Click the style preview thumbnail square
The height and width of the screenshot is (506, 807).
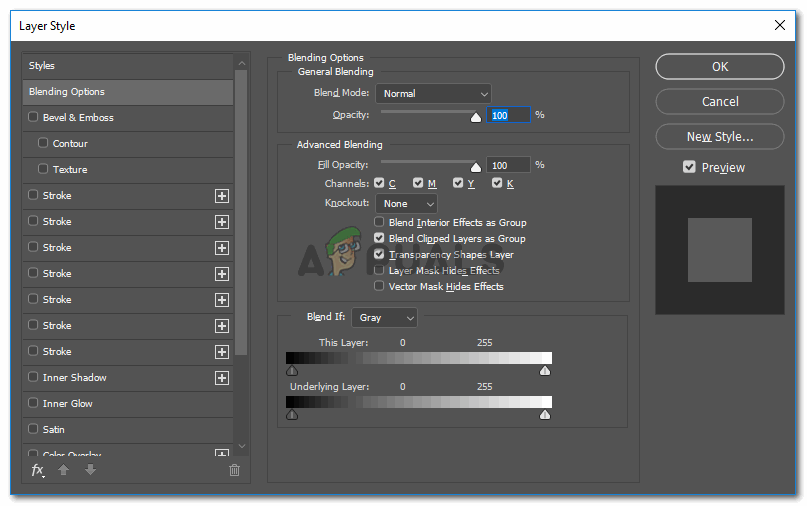click(720, 250)
